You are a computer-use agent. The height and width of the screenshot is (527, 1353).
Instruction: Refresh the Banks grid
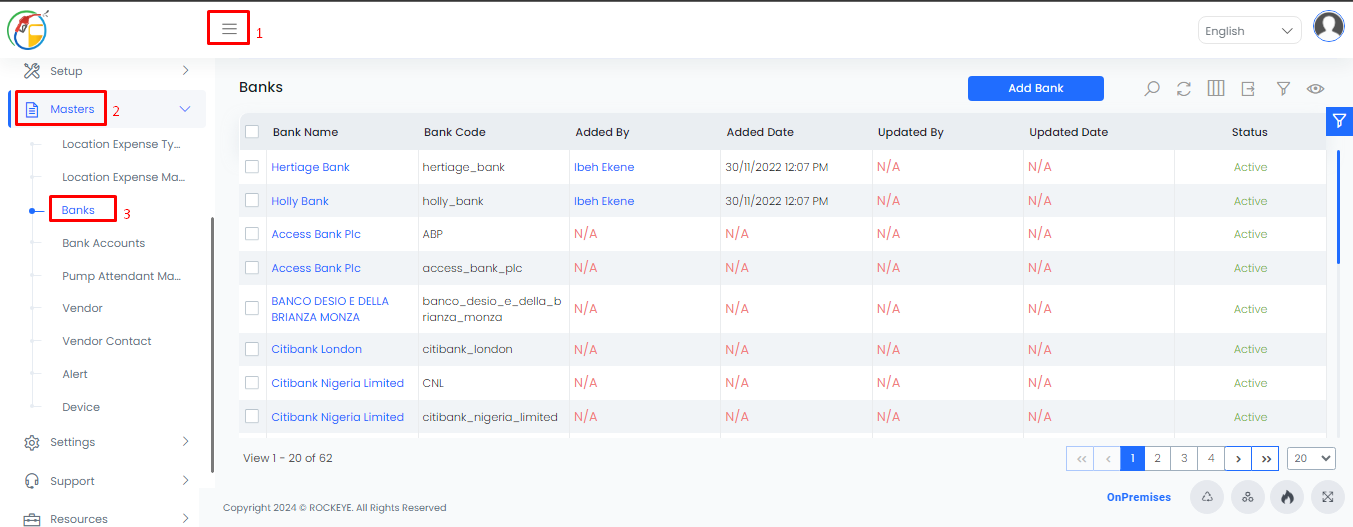pyautogui.click(x=1184, y=88)
